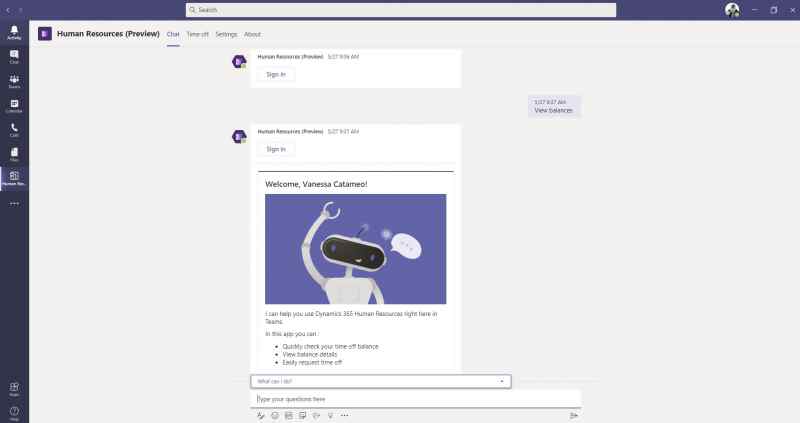This screenshot has height=423, width=800.
Task: Open Help in the left sidebar
Action: pyautogui.click(x=14, y=413)
